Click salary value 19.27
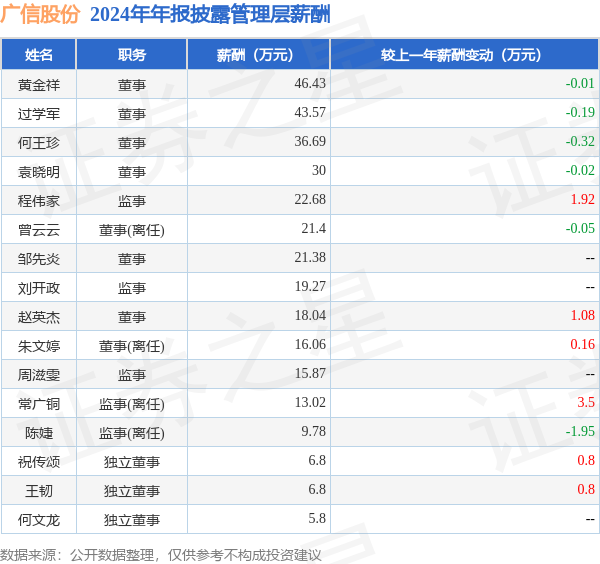This screenshot has height=564, width=600. [310, 287]
